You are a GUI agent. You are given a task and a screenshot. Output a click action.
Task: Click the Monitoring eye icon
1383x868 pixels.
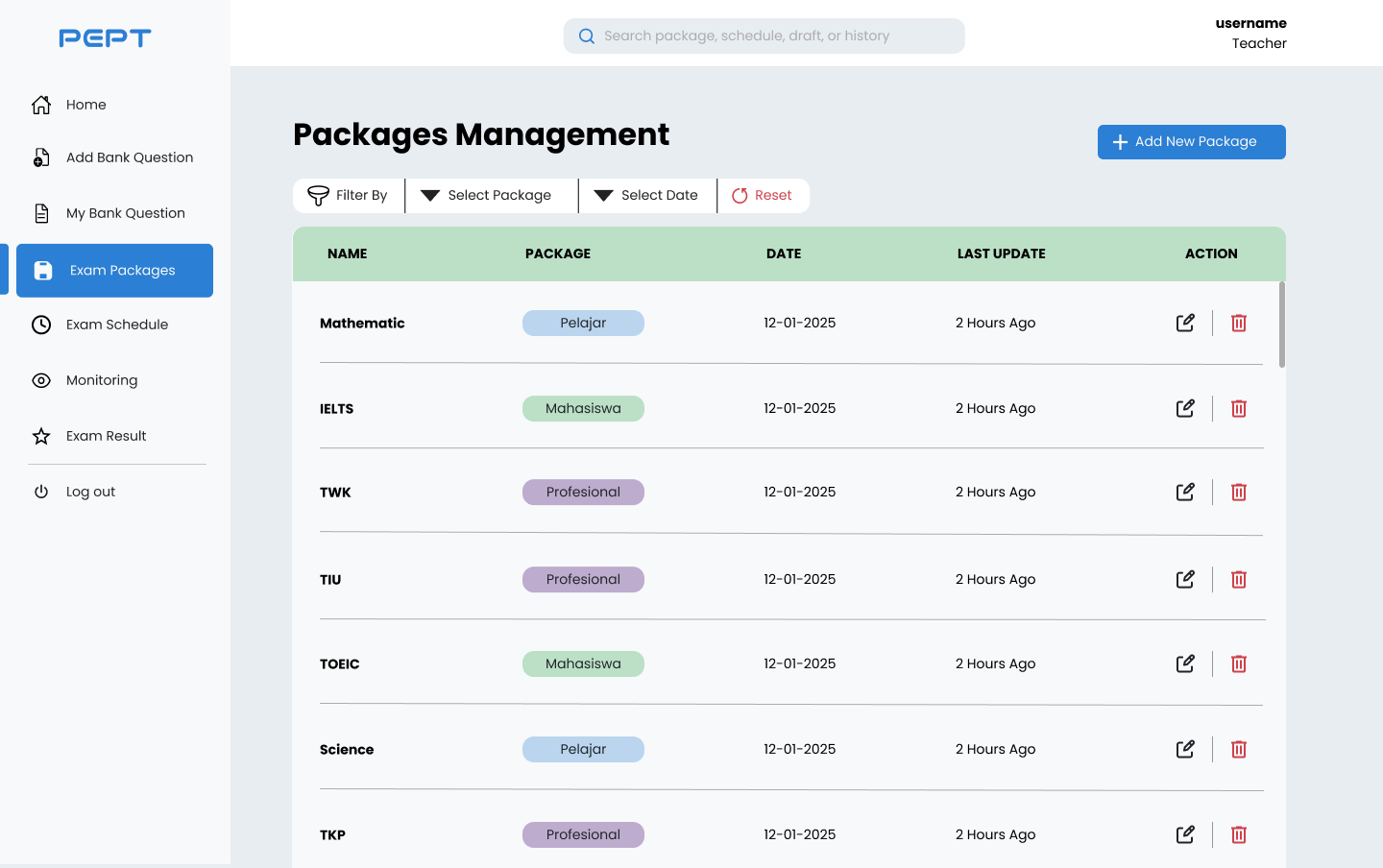pos(41,380)
